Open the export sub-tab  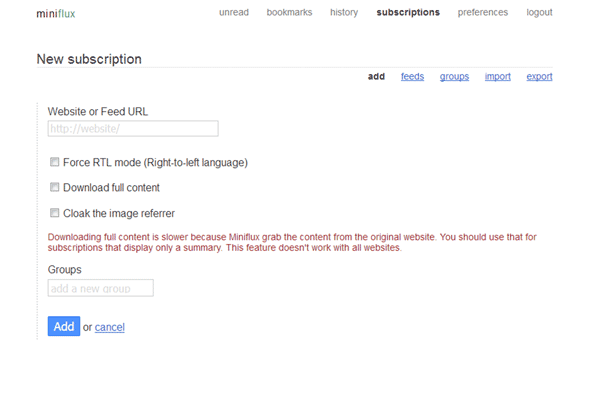(539, 76)
